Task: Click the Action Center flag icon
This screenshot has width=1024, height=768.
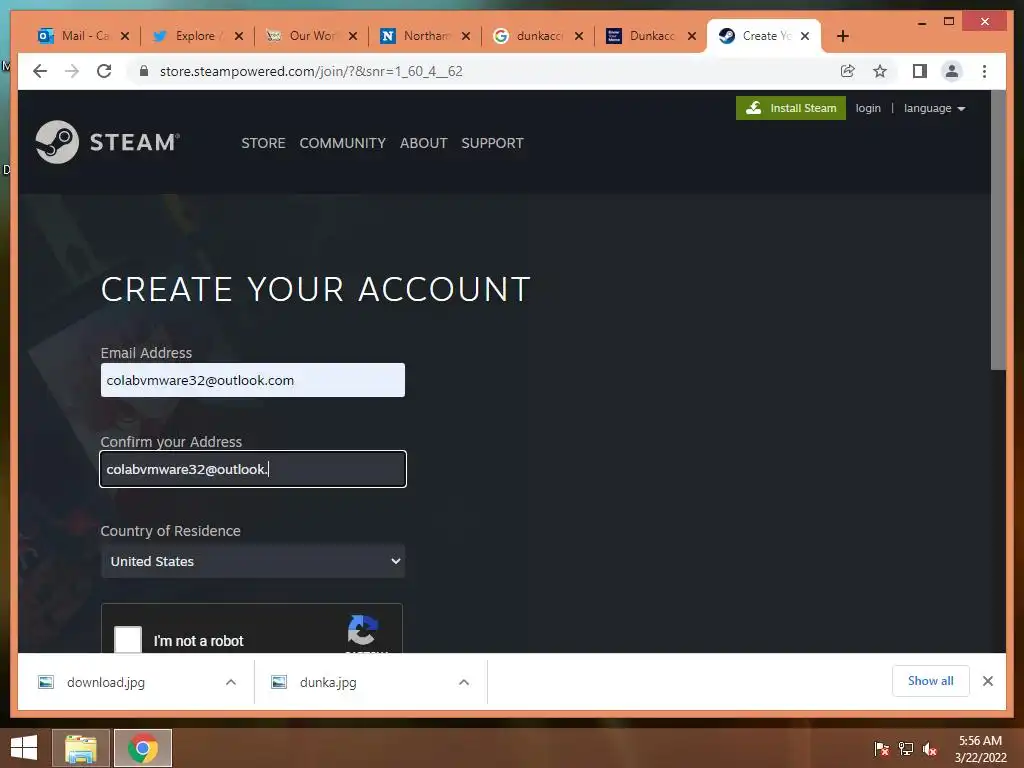Action: pos(881,749)
